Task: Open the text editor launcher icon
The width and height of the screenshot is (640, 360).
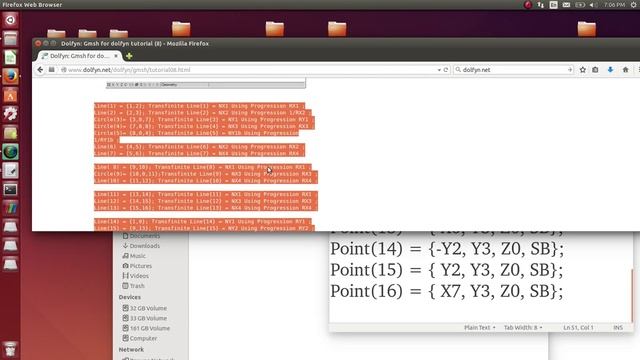Action: coord(10,171)
